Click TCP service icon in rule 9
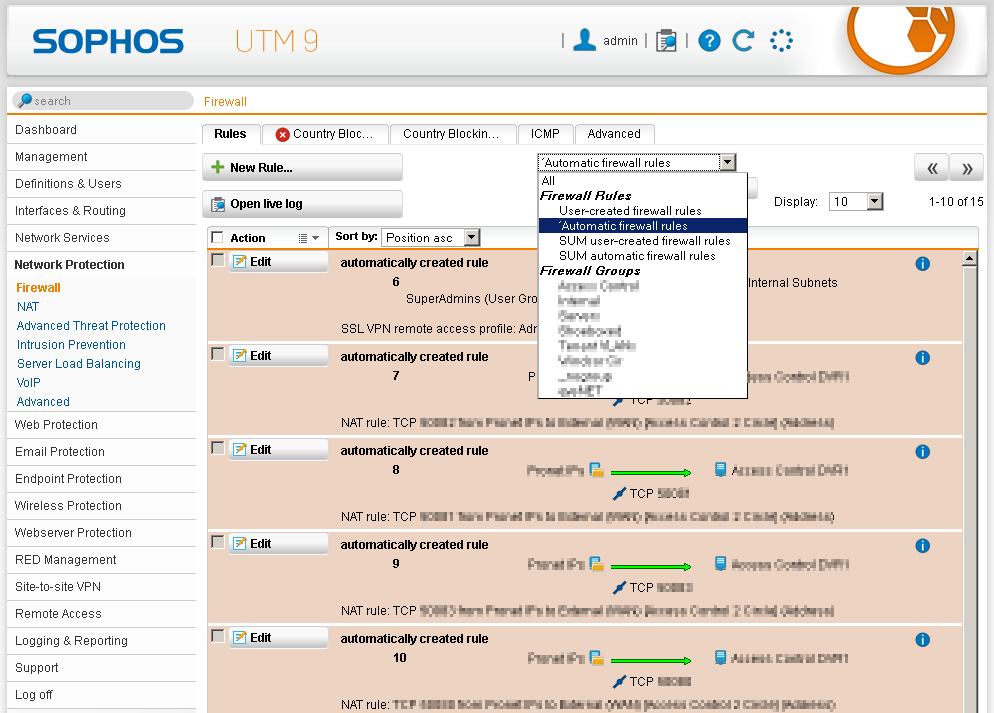 (x=619, y=588)
